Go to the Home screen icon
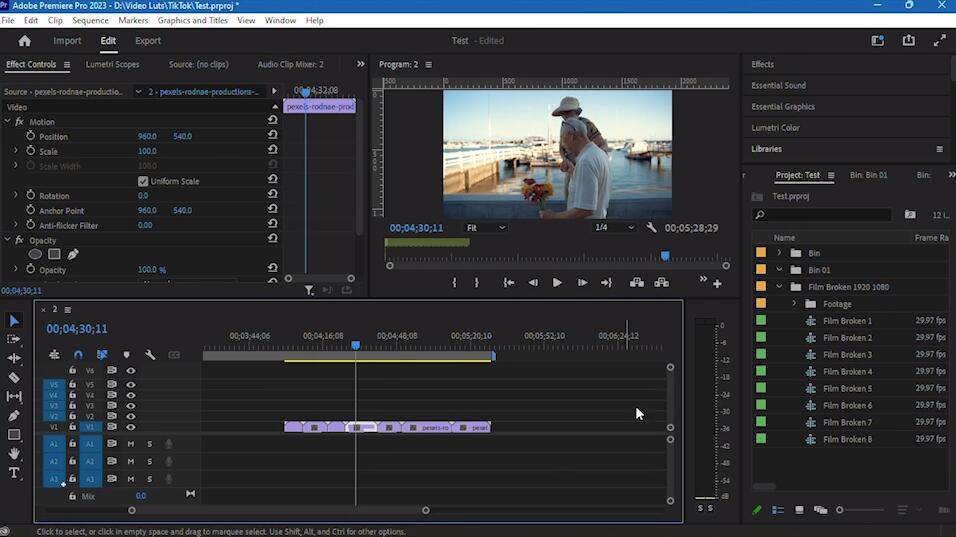956x537 pixels. click(x=24, y=41)
